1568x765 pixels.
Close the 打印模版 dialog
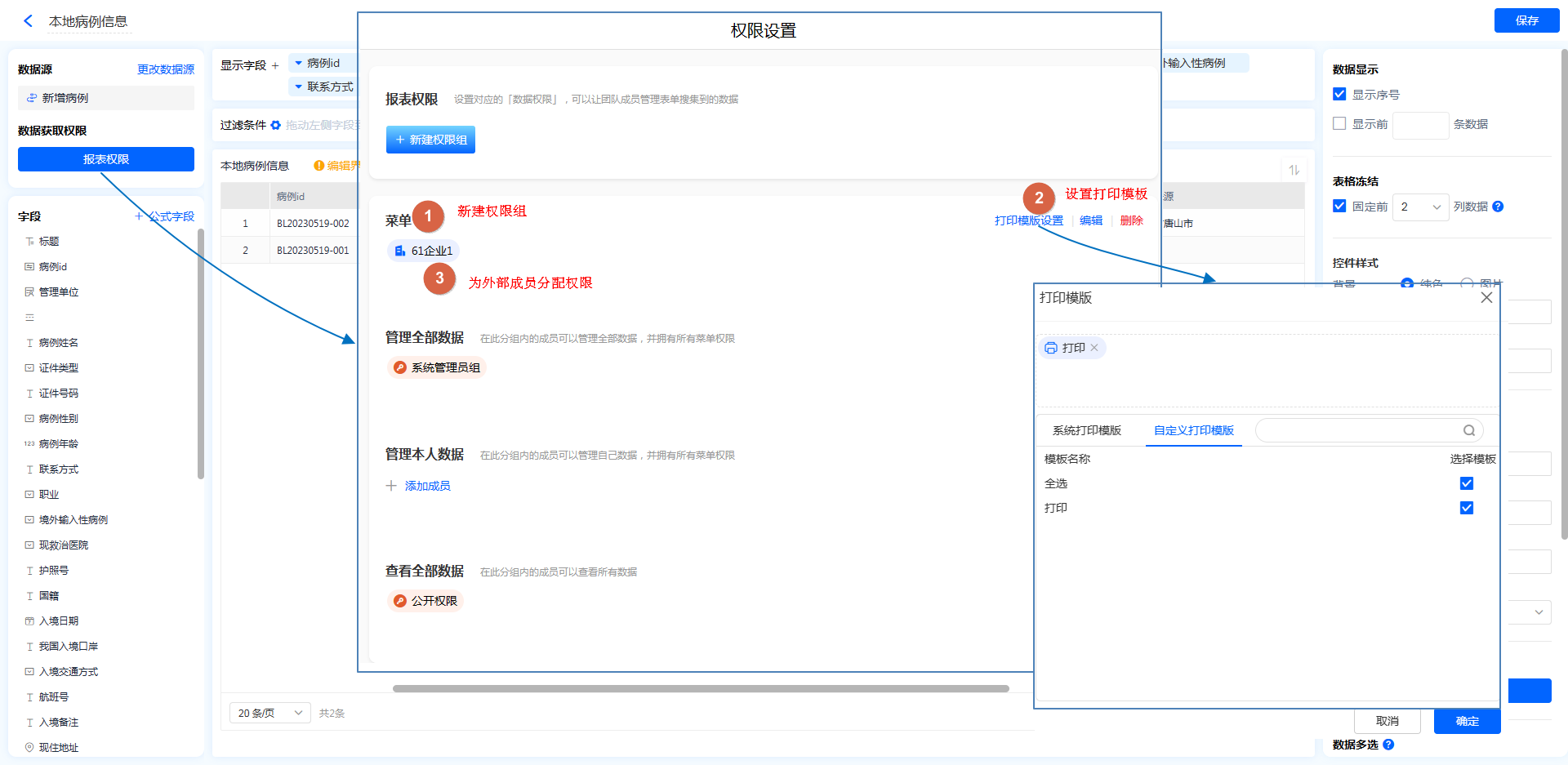[x=1486, y=298]
